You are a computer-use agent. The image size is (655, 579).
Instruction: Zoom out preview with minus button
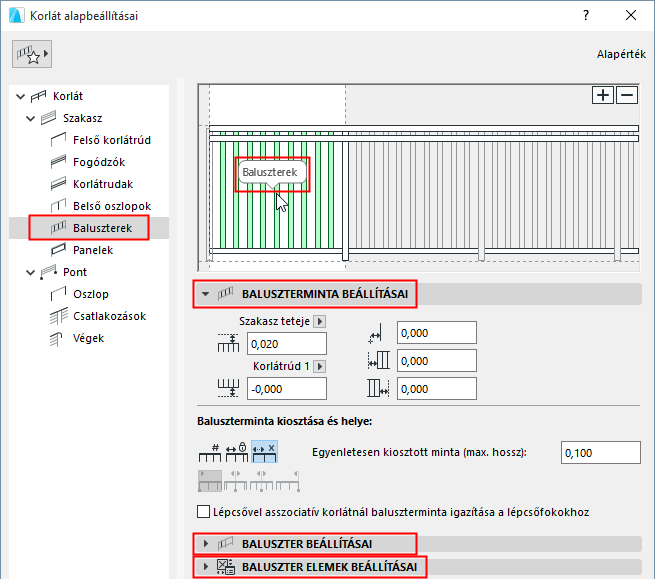coord(627,95)
